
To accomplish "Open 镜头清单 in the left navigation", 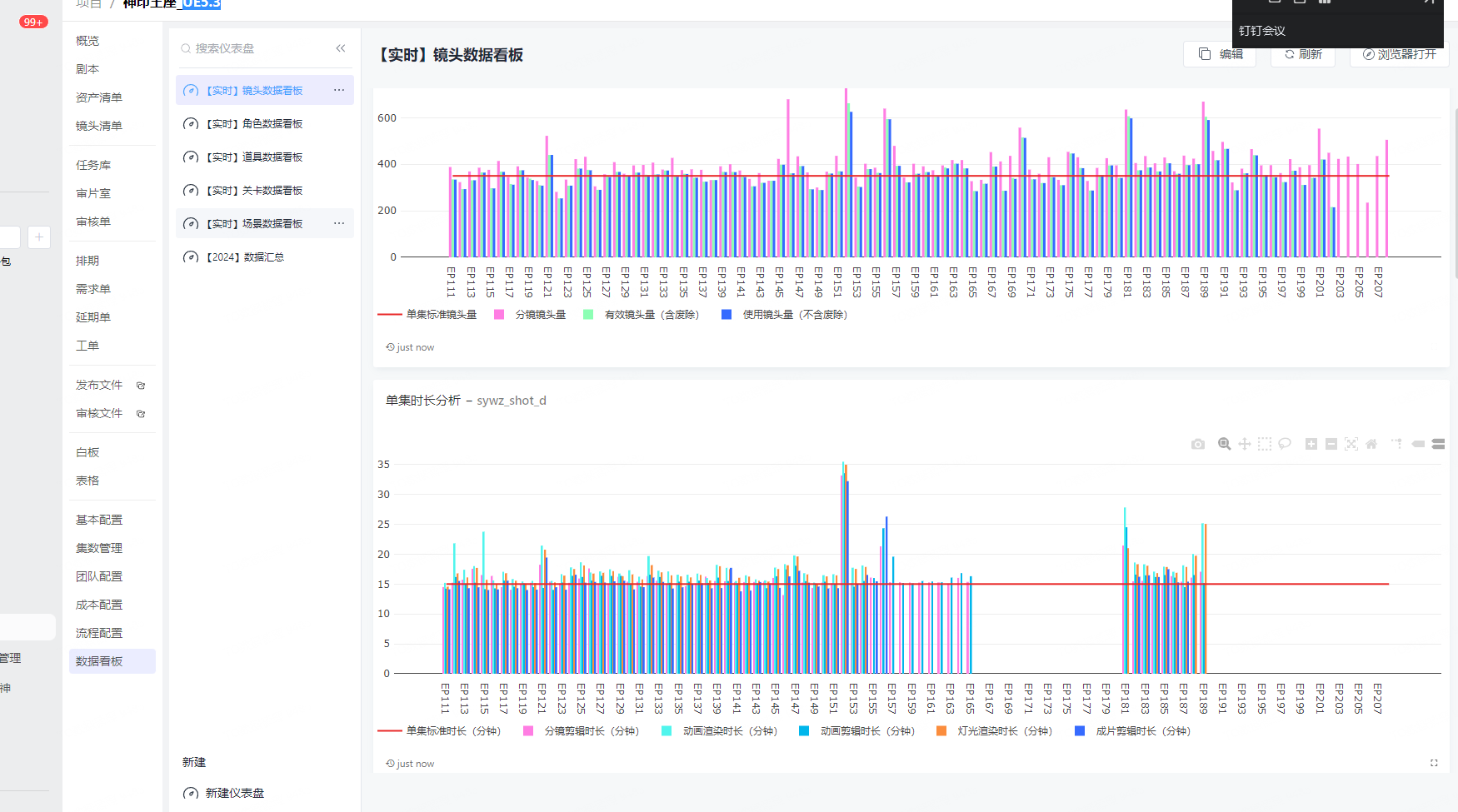I will (99, 126).
